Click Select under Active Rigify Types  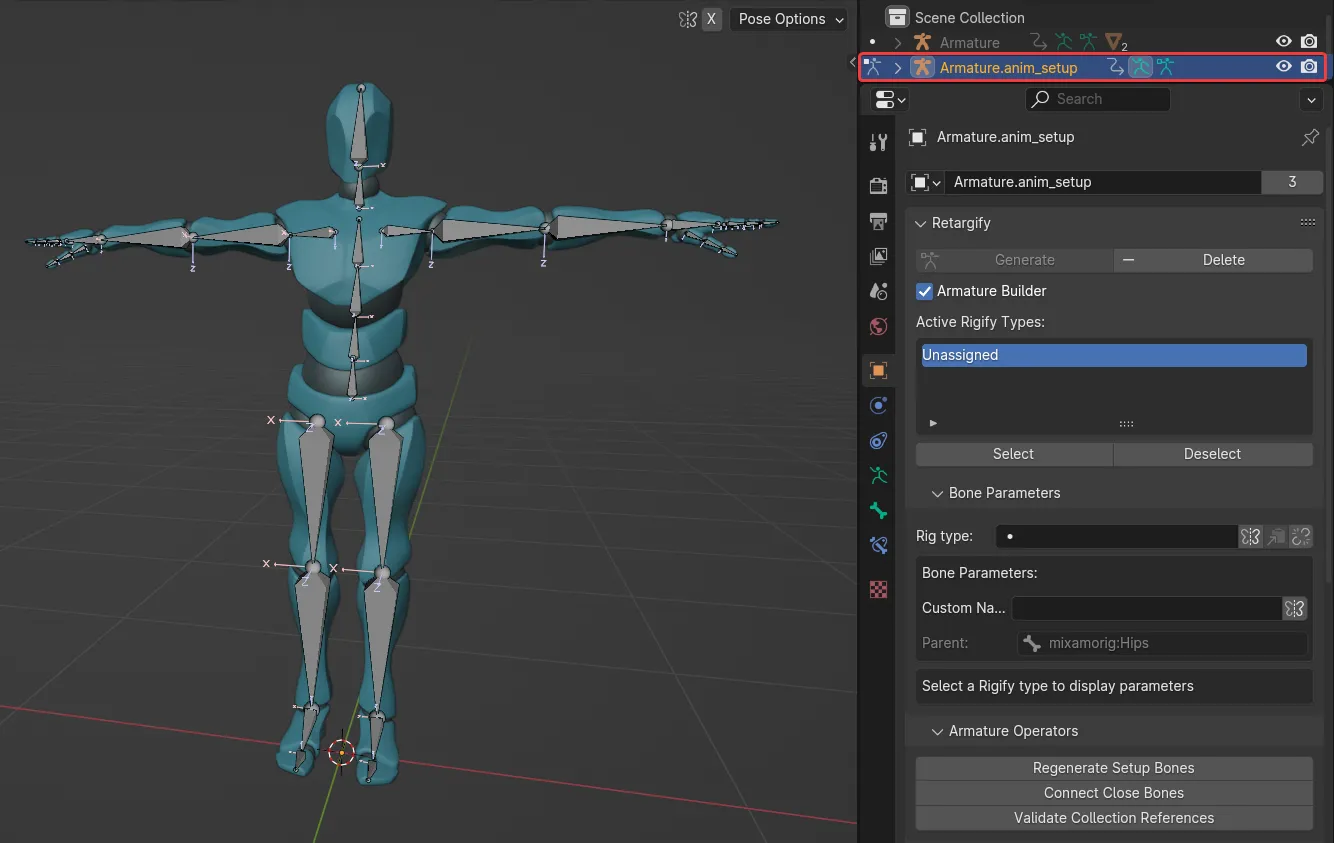(1014, 454)
